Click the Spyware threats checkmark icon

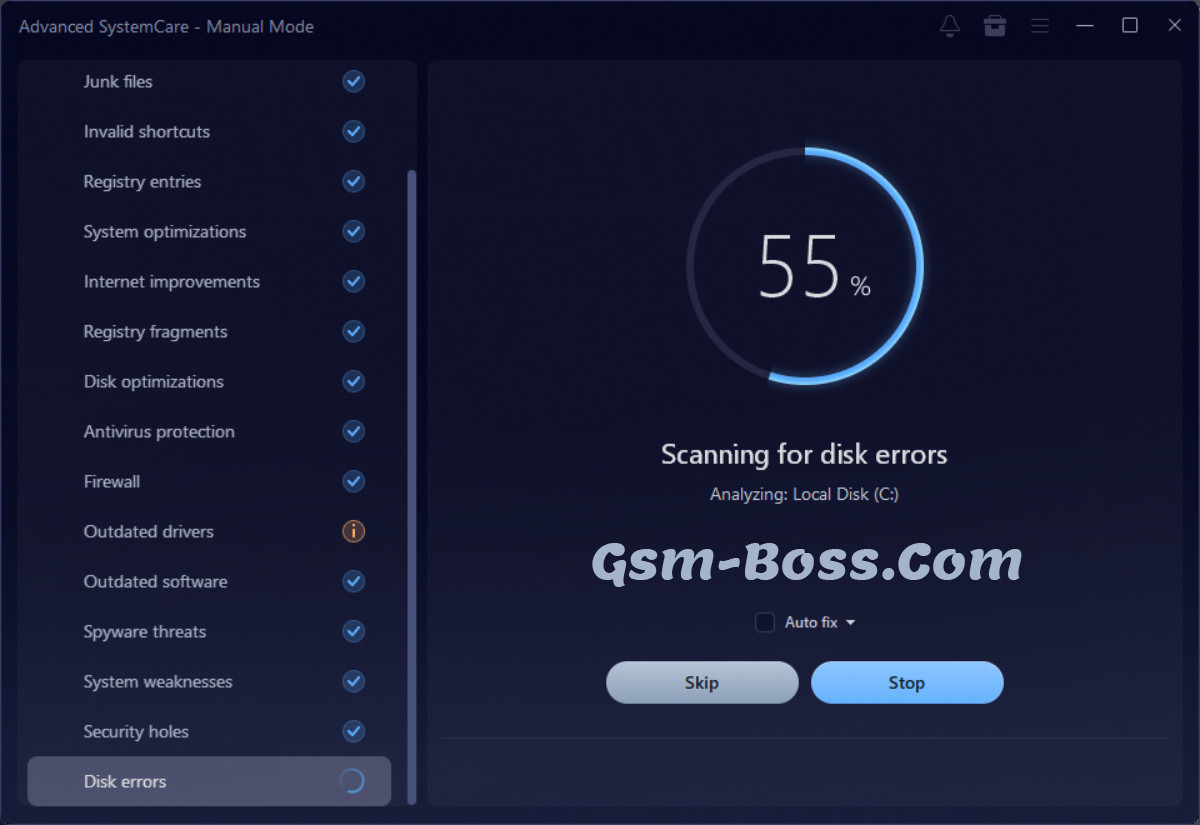tap(354, 631)
